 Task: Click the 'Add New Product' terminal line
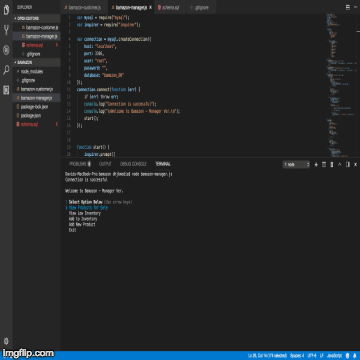click(x=82, y=225)
